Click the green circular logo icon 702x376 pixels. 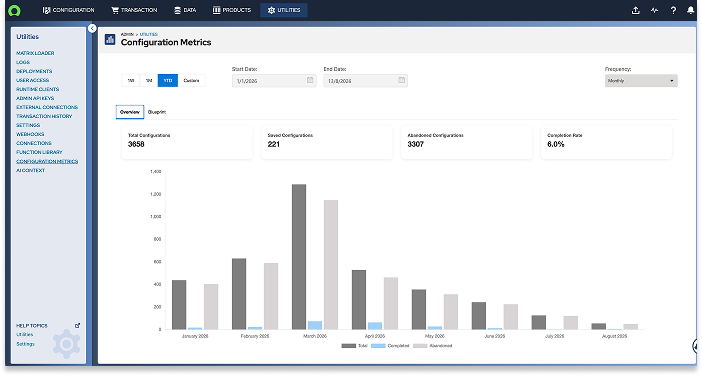[x=14, y=10]
